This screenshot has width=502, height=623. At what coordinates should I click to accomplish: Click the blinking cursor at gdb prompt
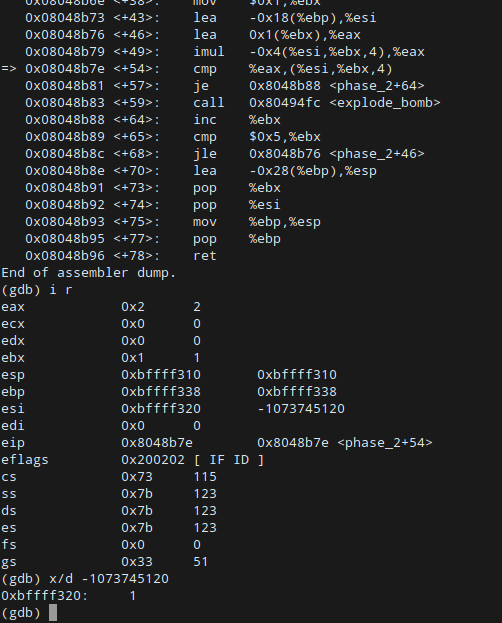tap(53, 613)
